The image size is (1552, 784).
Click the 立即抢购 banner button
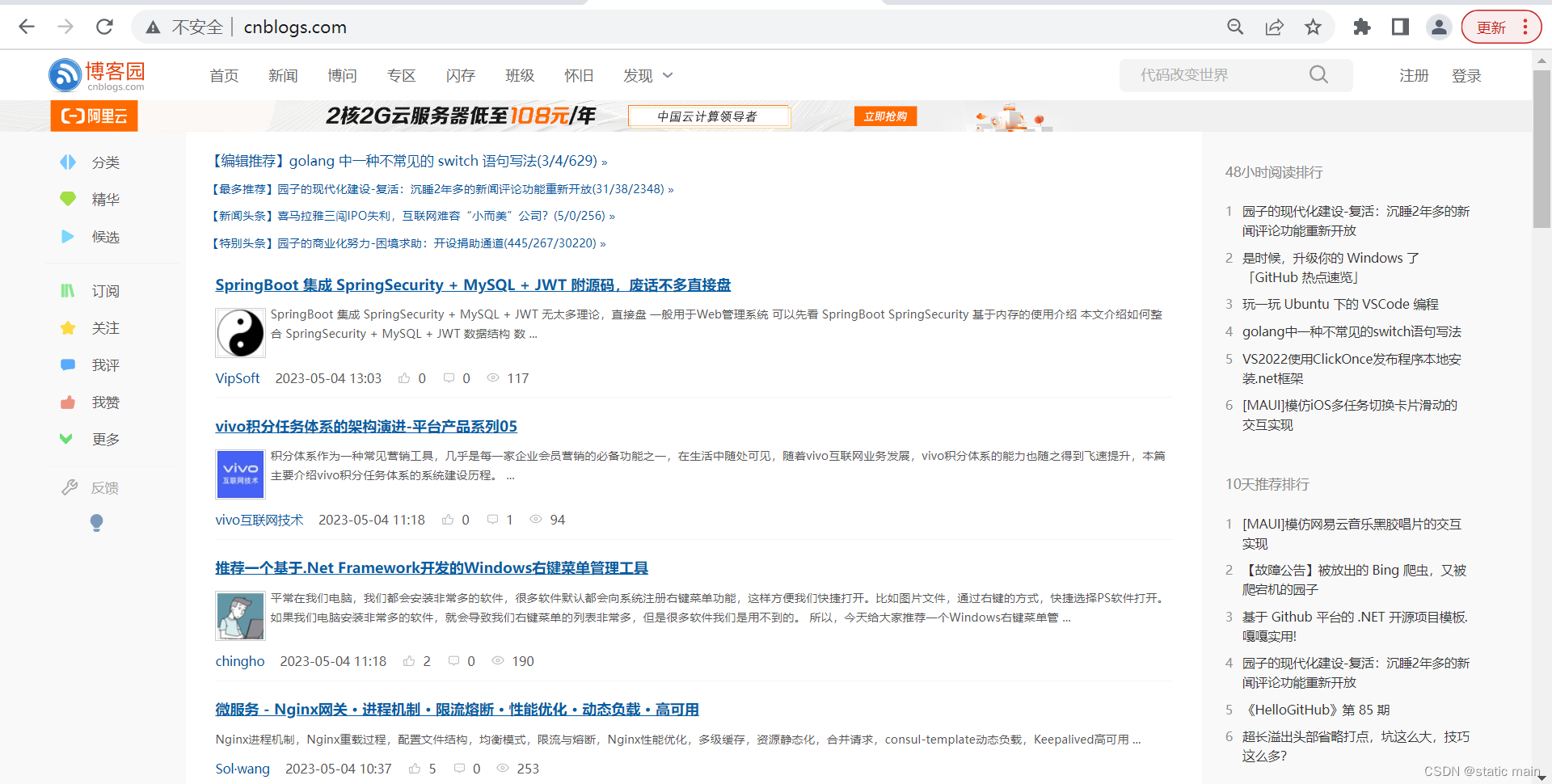tap(885, 116)
